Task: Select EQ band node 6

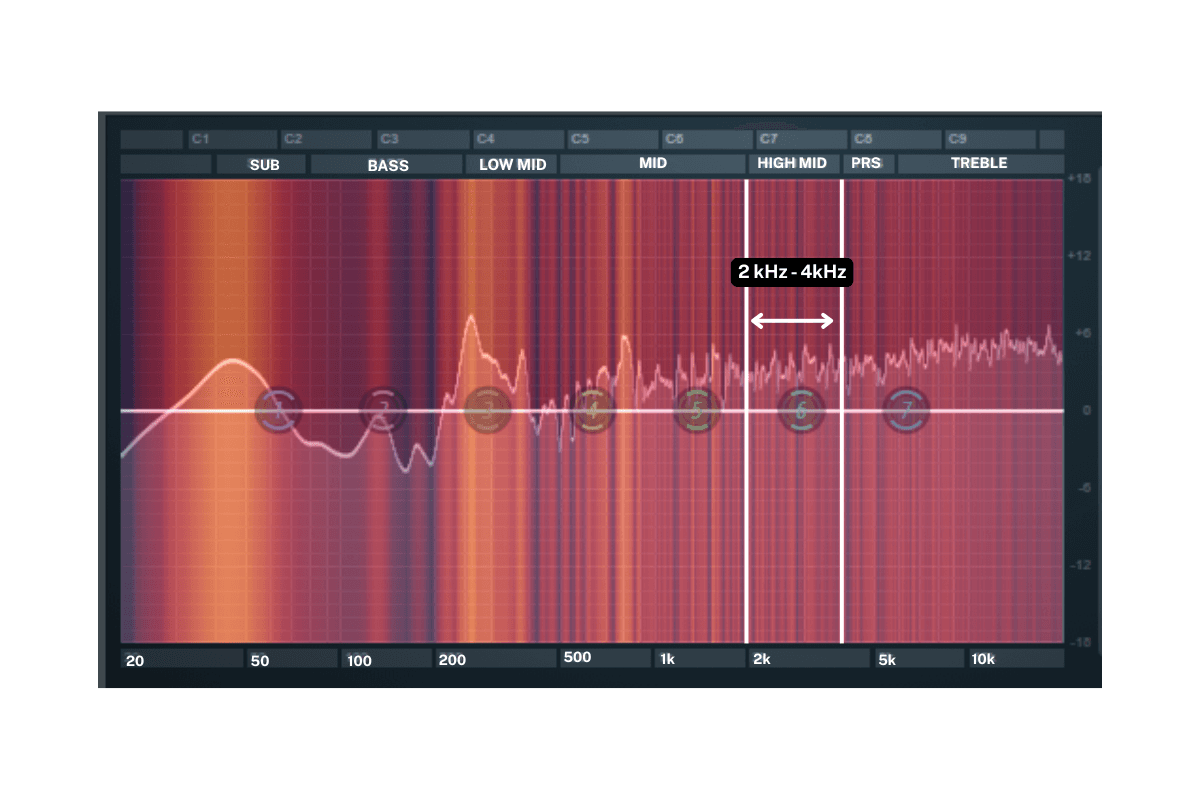Action: click(801, 410)
